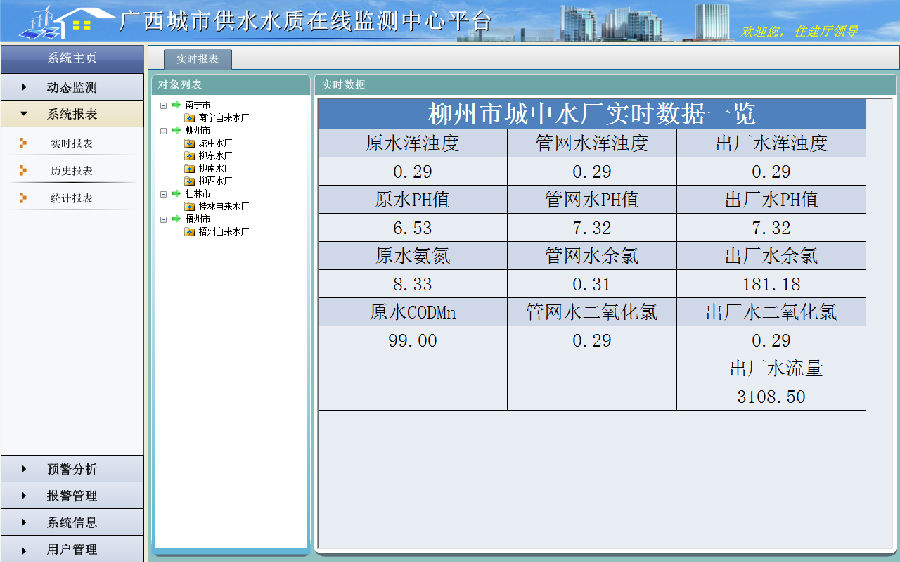The image size is (900, 562).
Task: Click the orange arrow icon beside 统计报表
Action: tap(23, 198)
